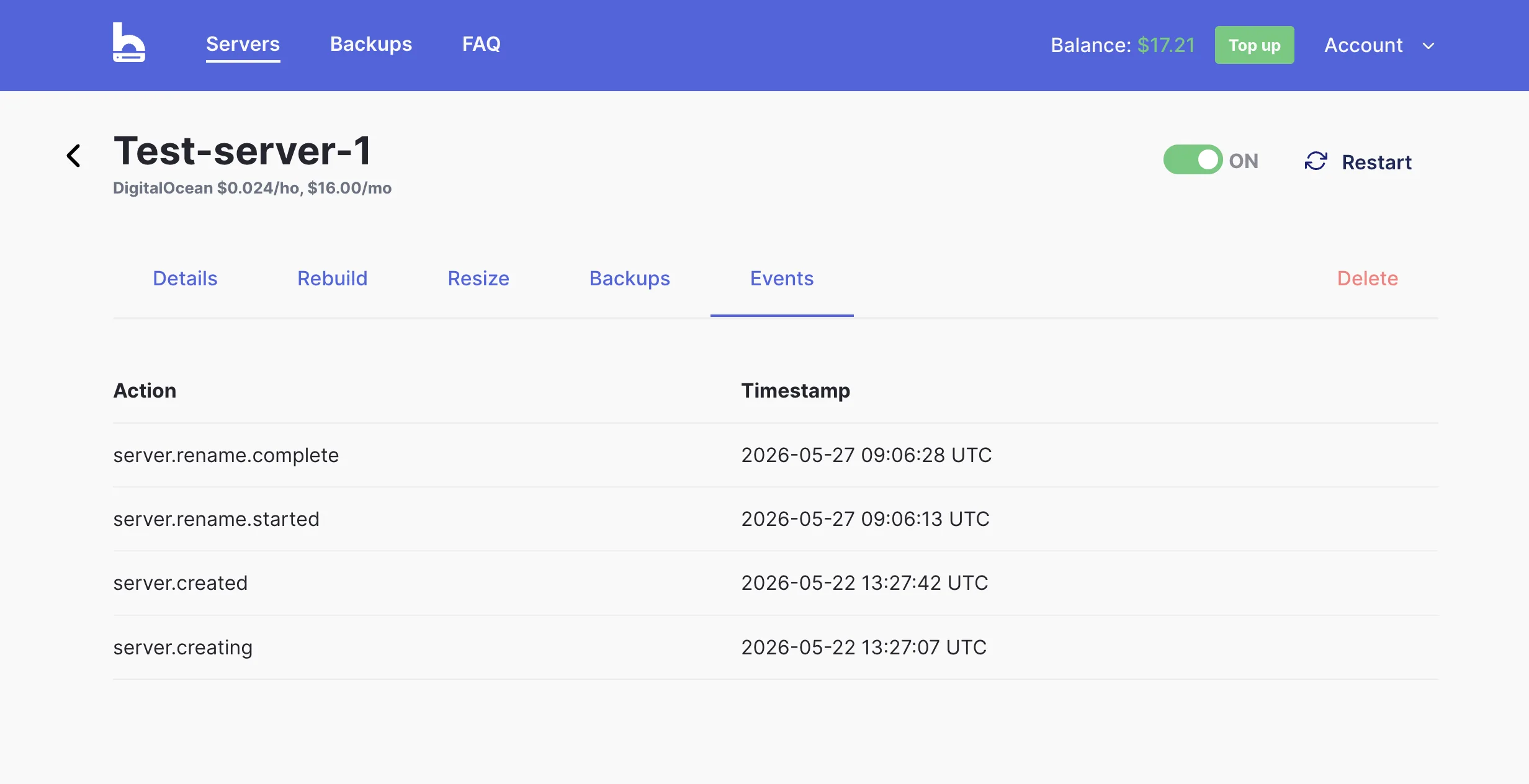Click timestamp 2026-05-27 09:06:28 UTC
Screen dimensions: 1529x784
(x=866, y=455)
